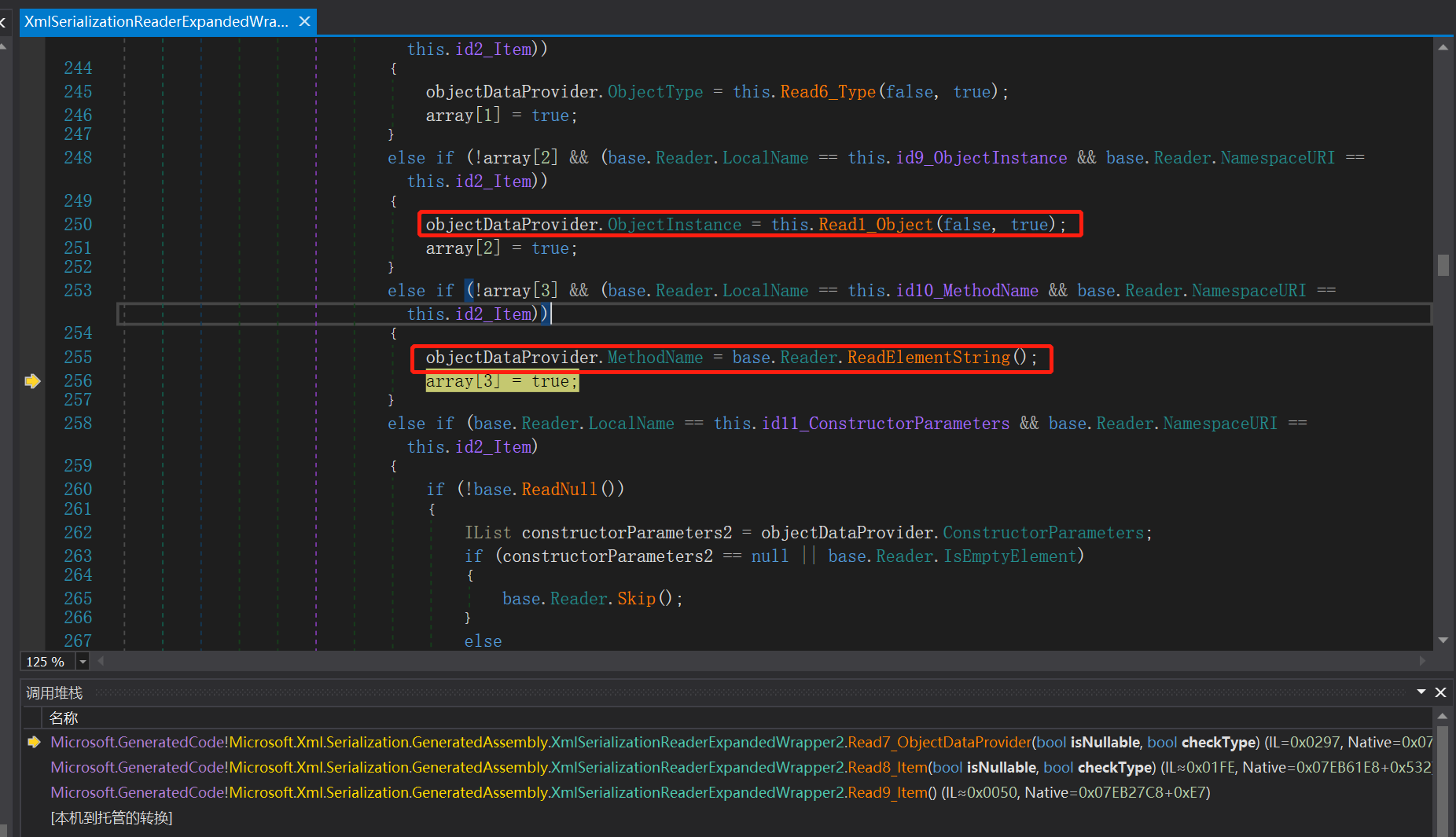Close the XmlSerializationReaderExpandedWra... tab
The height and width of the screenshot is (837, 1456).
pyautogui.click(x=305, y=21)
